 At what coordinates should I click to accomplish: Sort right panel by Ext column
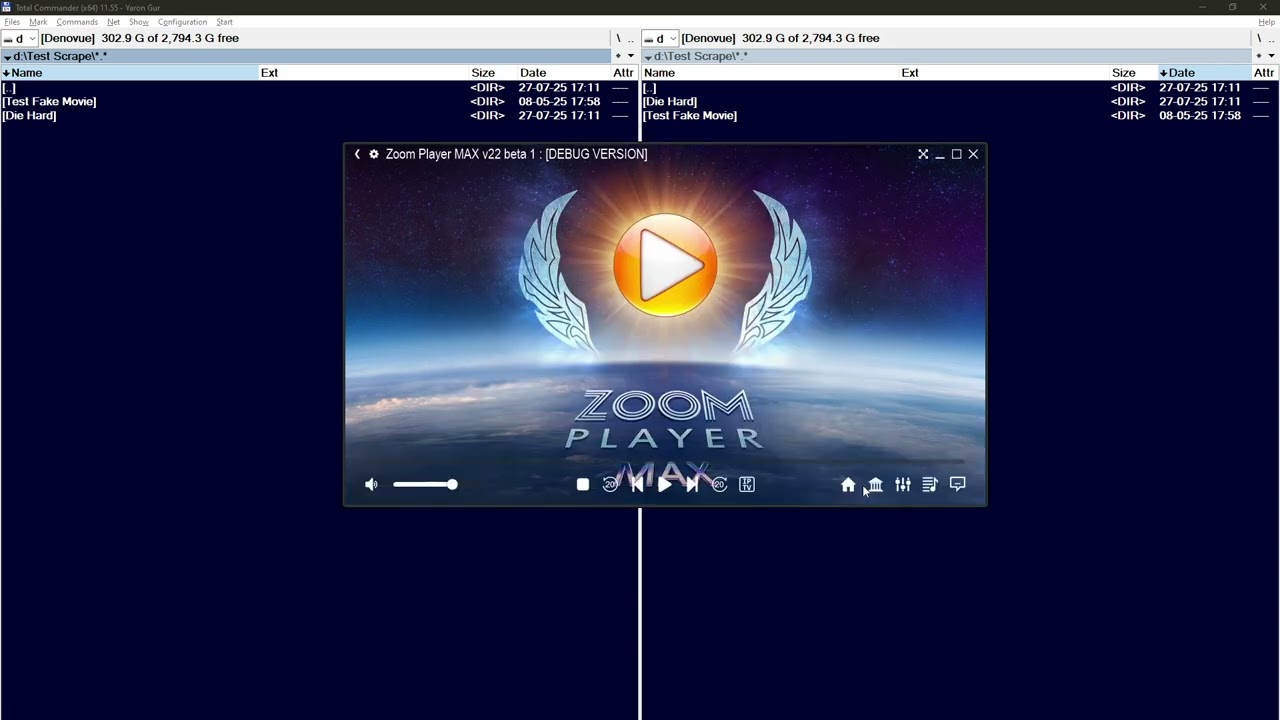tap(1004, 73)
